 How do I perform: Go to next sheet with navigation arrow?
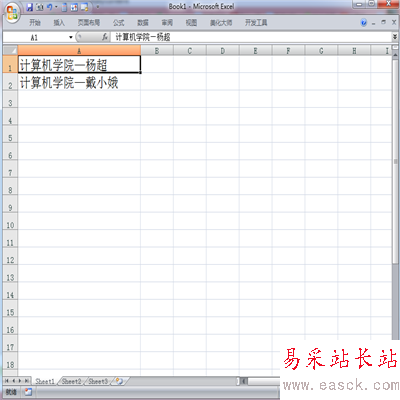click(20, 381)
